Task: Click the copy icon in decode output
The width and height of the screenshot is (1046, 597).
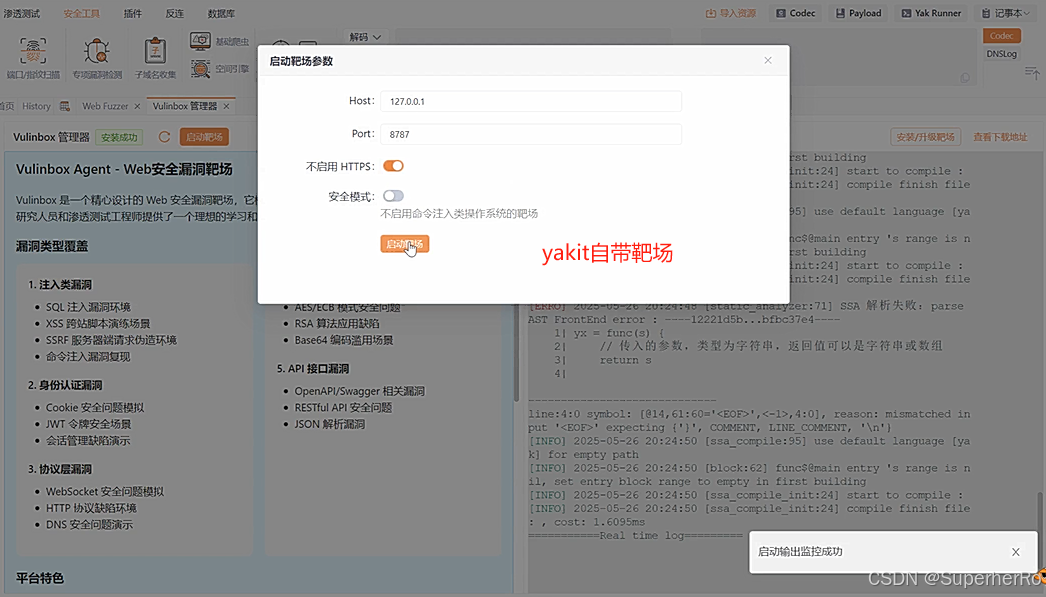Action: (x=965, y=78)
